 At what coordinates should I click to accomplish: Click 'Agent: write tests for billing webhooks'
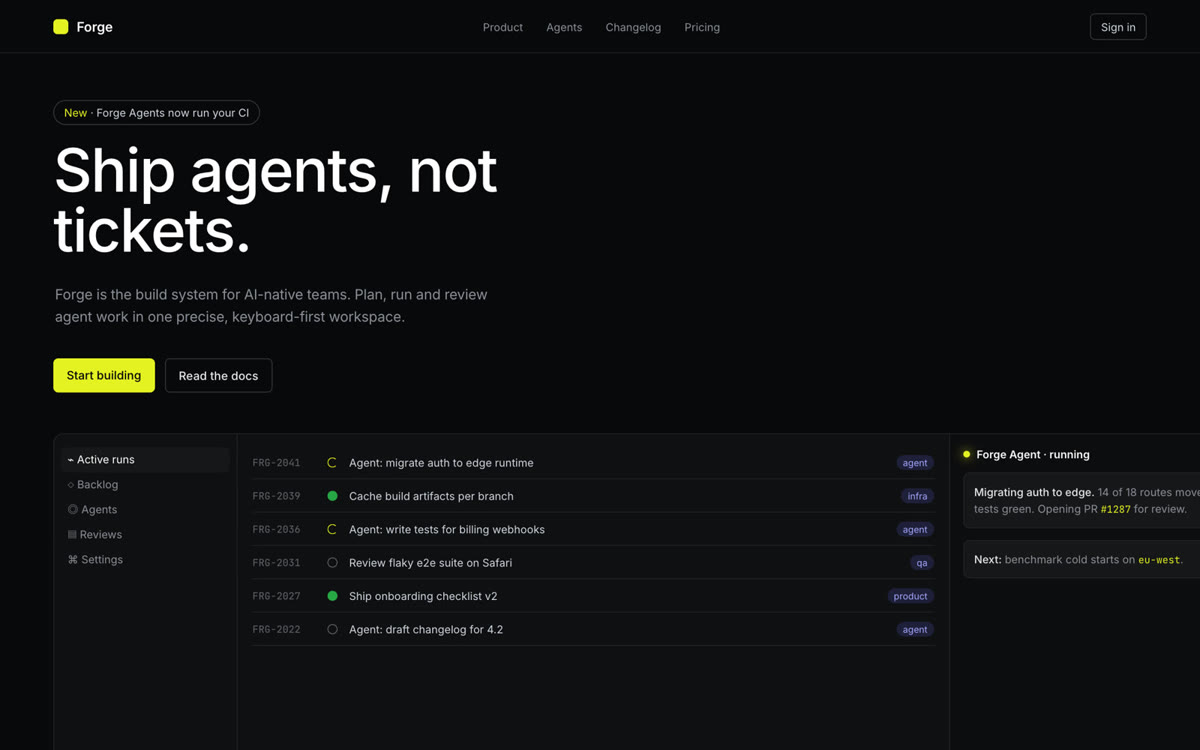click(x=447, y=529)
